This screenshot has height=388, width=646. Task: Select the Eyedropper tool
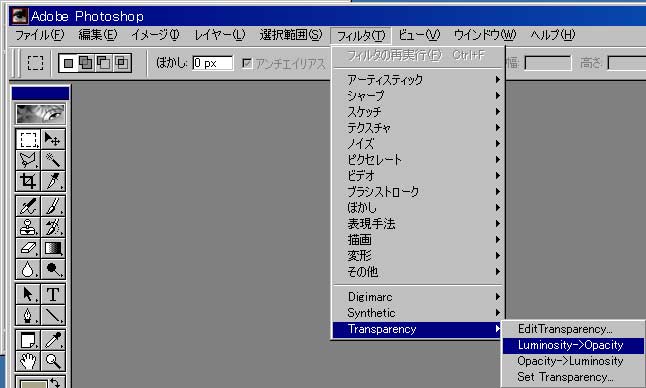point(53,340)
